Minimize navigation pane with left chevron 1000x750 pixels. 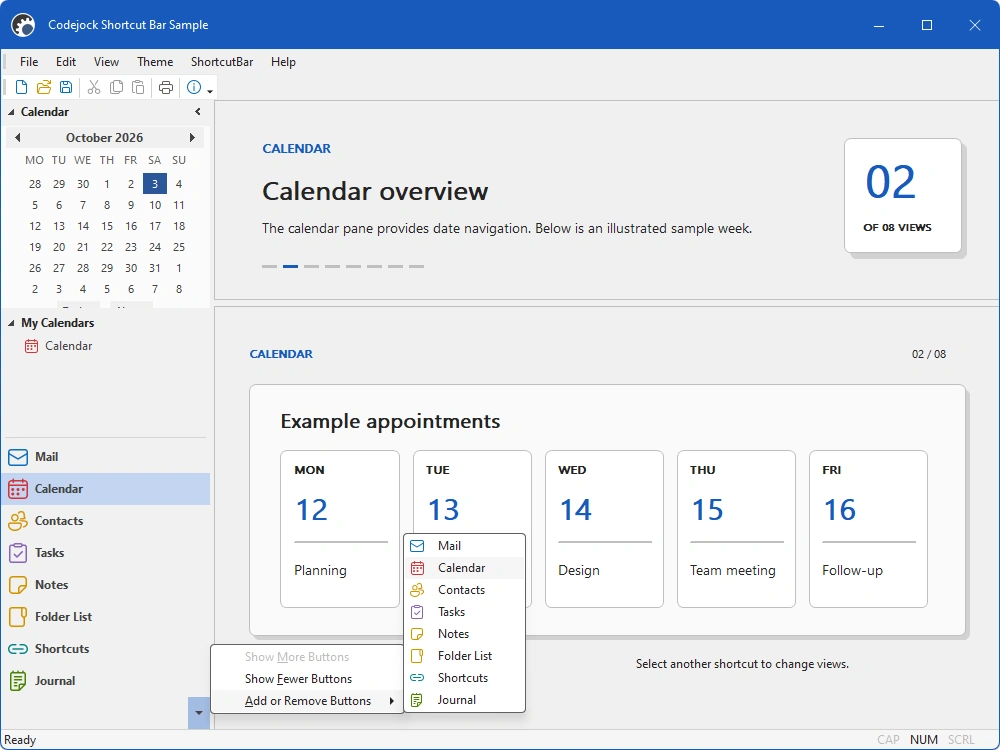pos(198,112)
